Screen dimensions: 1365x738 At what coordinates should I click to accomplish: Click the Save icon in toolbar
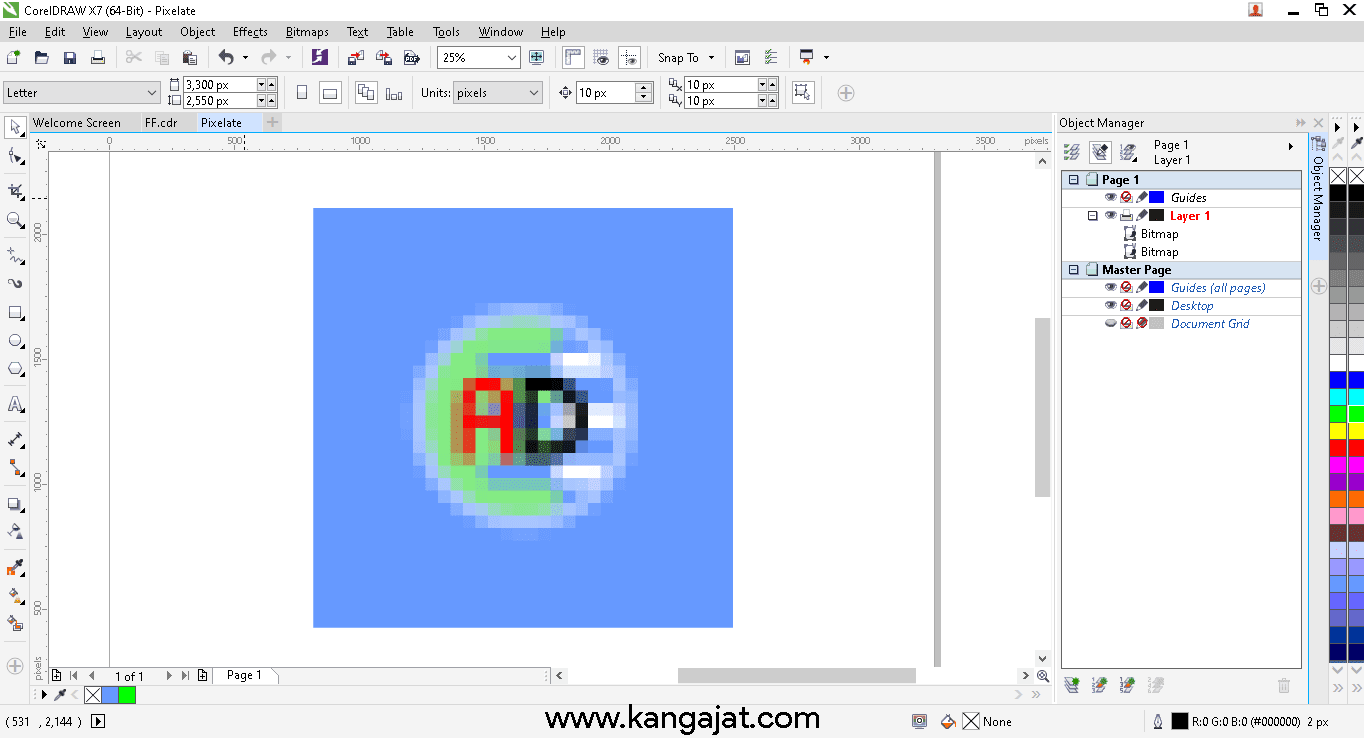(70, 58)
